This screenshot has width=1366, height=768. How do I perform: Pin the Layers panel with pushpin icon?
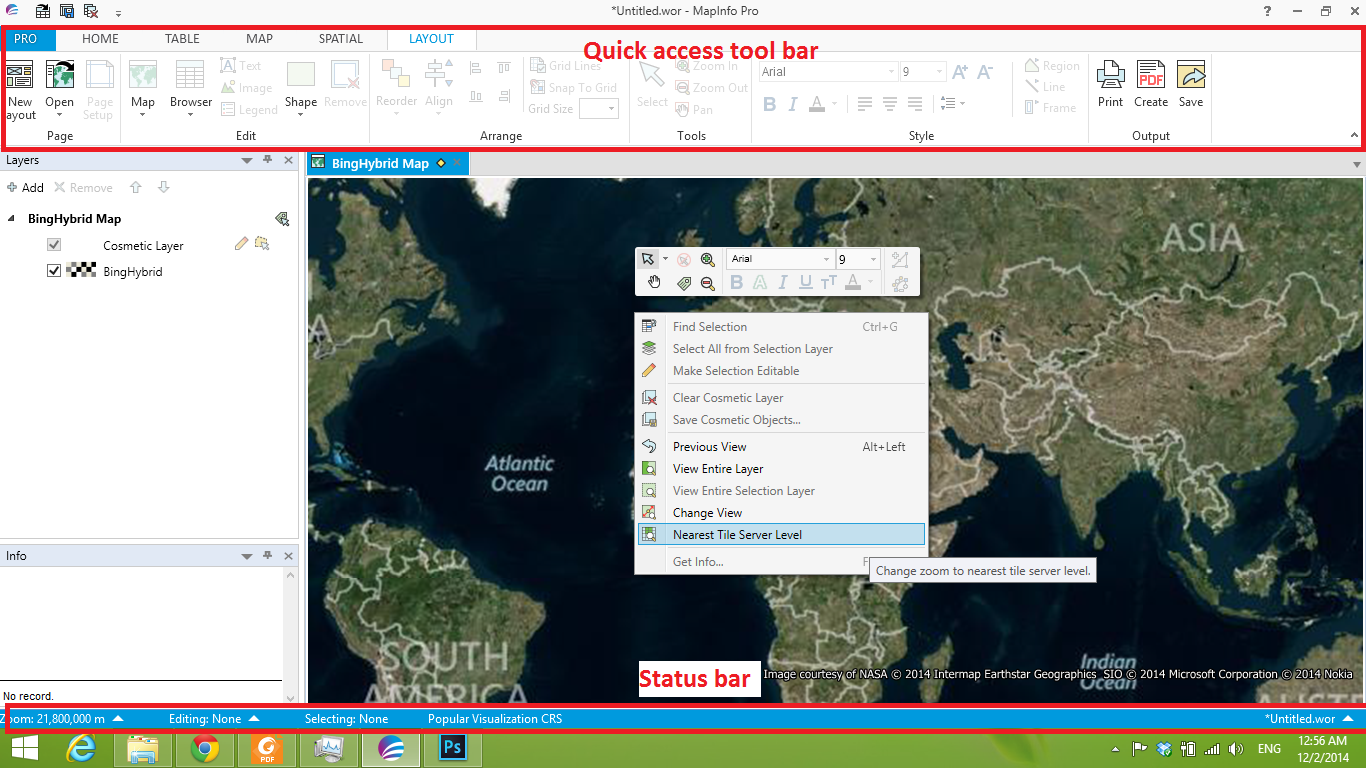(x=268, y=160)
